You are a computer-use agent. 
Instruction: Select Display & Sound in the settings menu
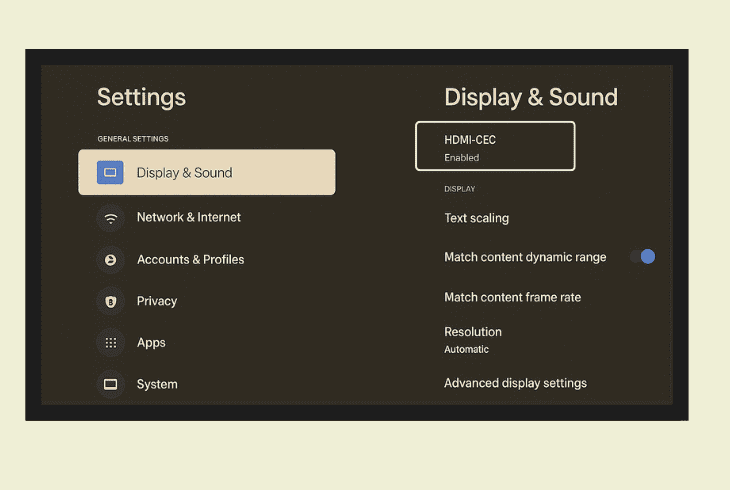click(x=207, y=172)
